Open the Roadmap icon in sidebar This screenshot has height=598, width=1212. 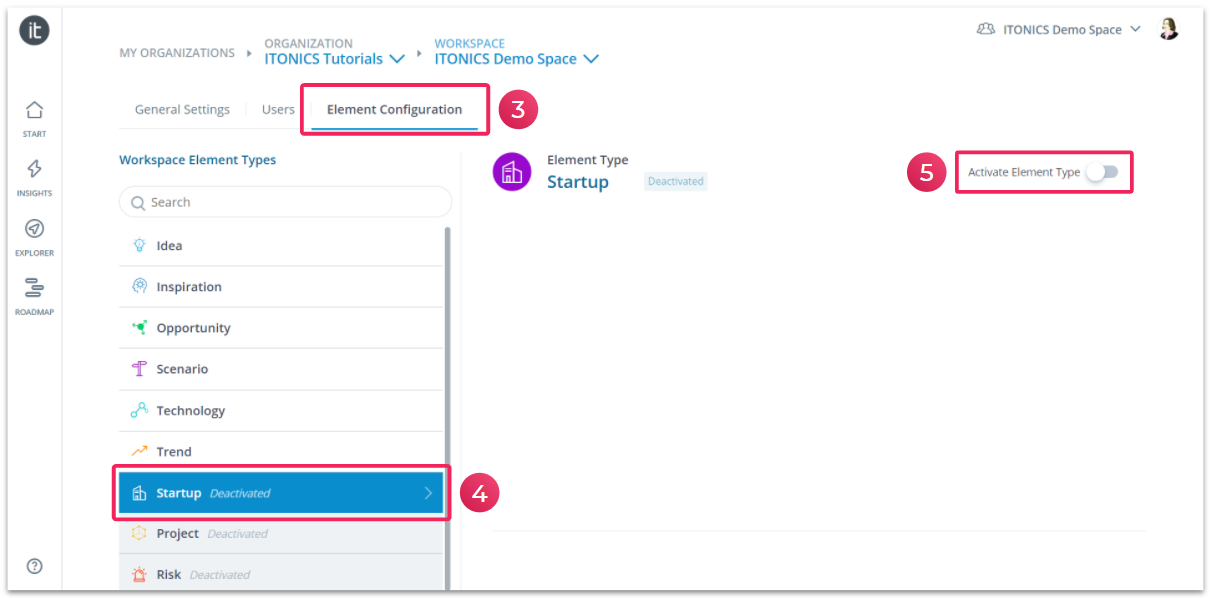pyautogui.click(x=34, y=288)
